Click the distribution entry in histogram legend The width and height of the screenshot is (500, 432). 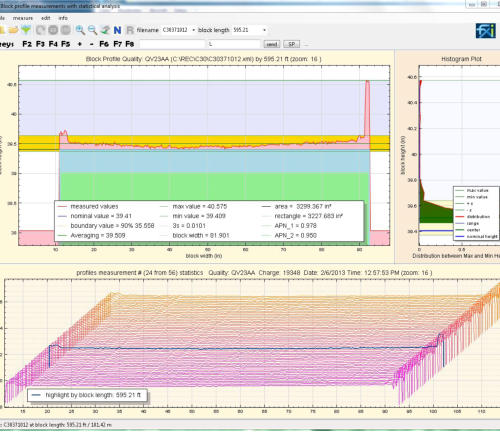click(477, 217)
